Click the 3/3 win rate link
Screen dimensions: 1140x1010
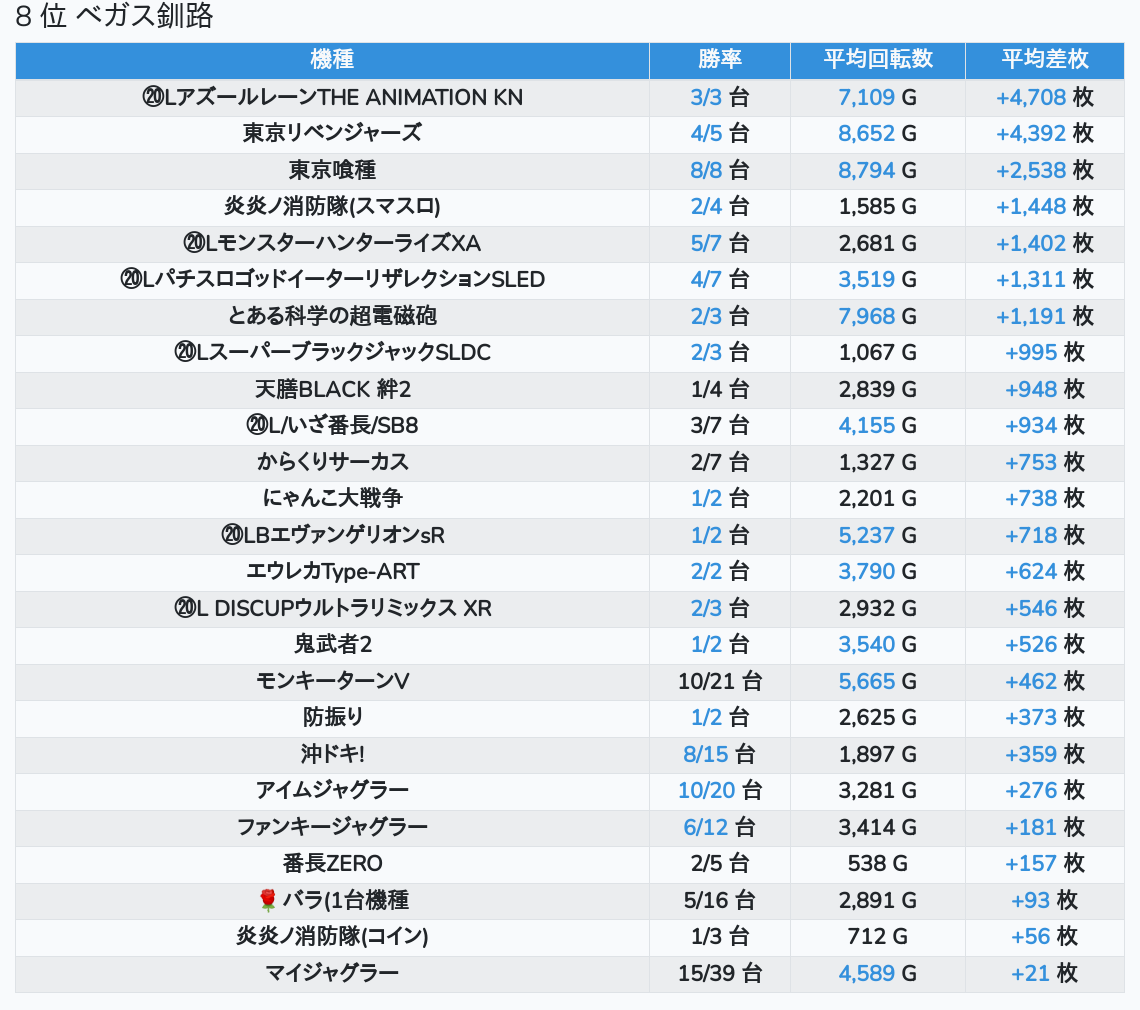pyautogui.click(x=706, y=97)
